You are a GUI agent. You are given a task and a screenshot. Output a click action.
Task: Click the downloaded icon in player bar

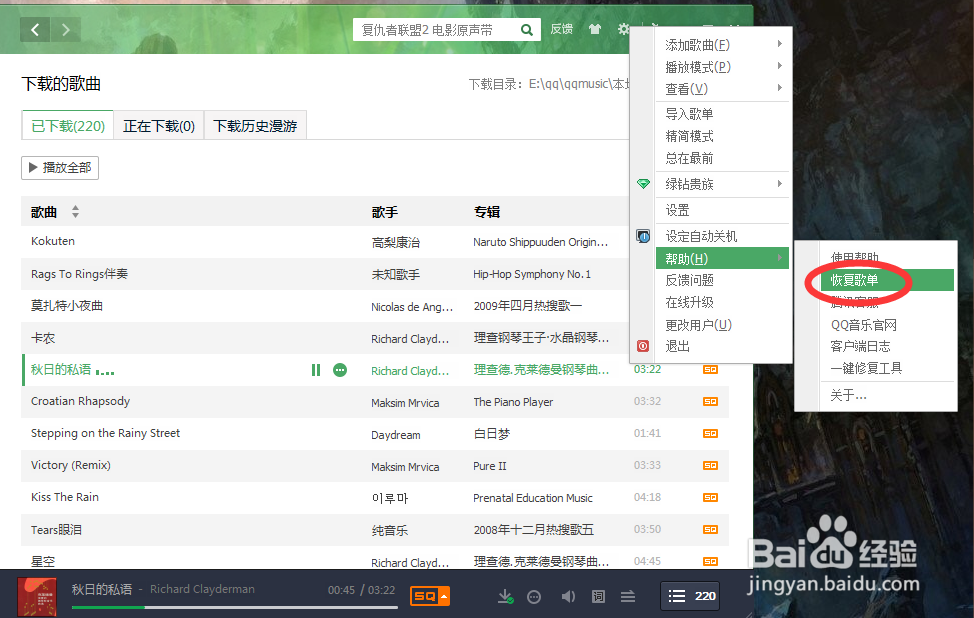tap(506, 597)
